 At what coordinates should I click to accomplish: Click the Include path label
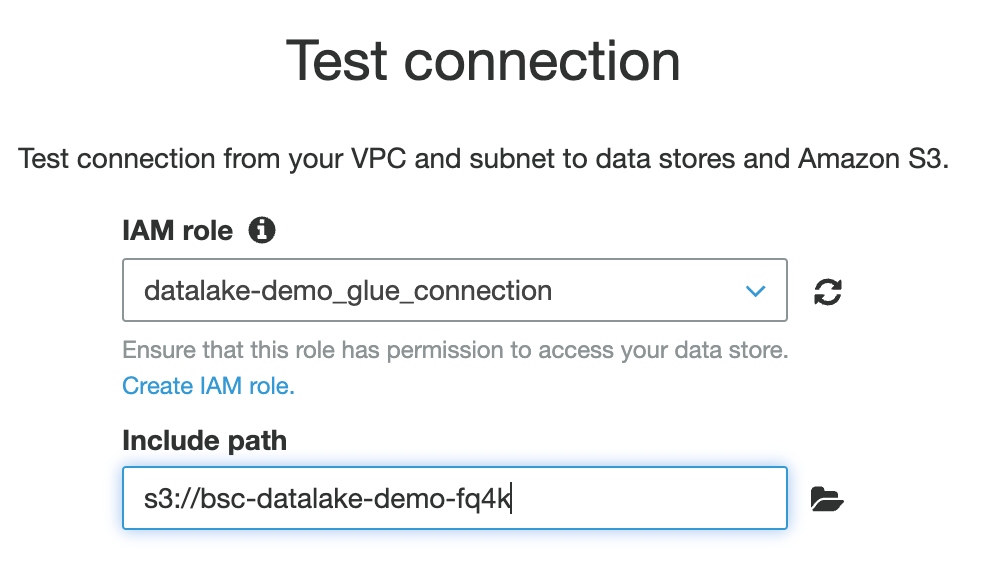click(x=203, y=440)
